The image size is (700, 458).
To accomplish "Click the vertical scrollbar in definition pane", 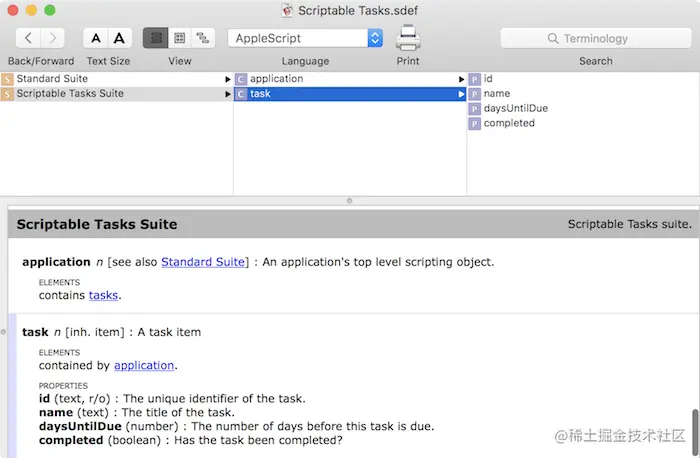I will click(695, 431).
